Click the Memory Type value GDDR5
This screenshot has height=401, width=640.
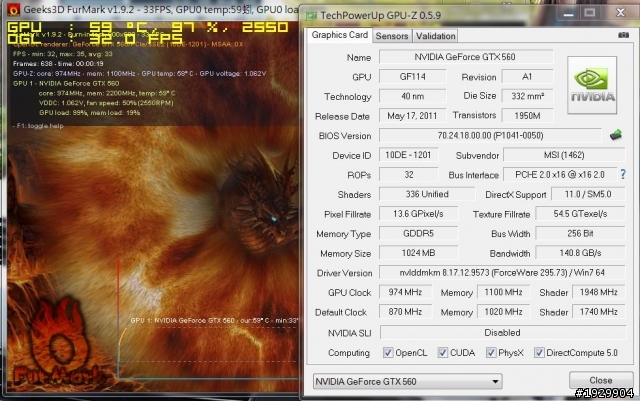click(x=418, y=233)
